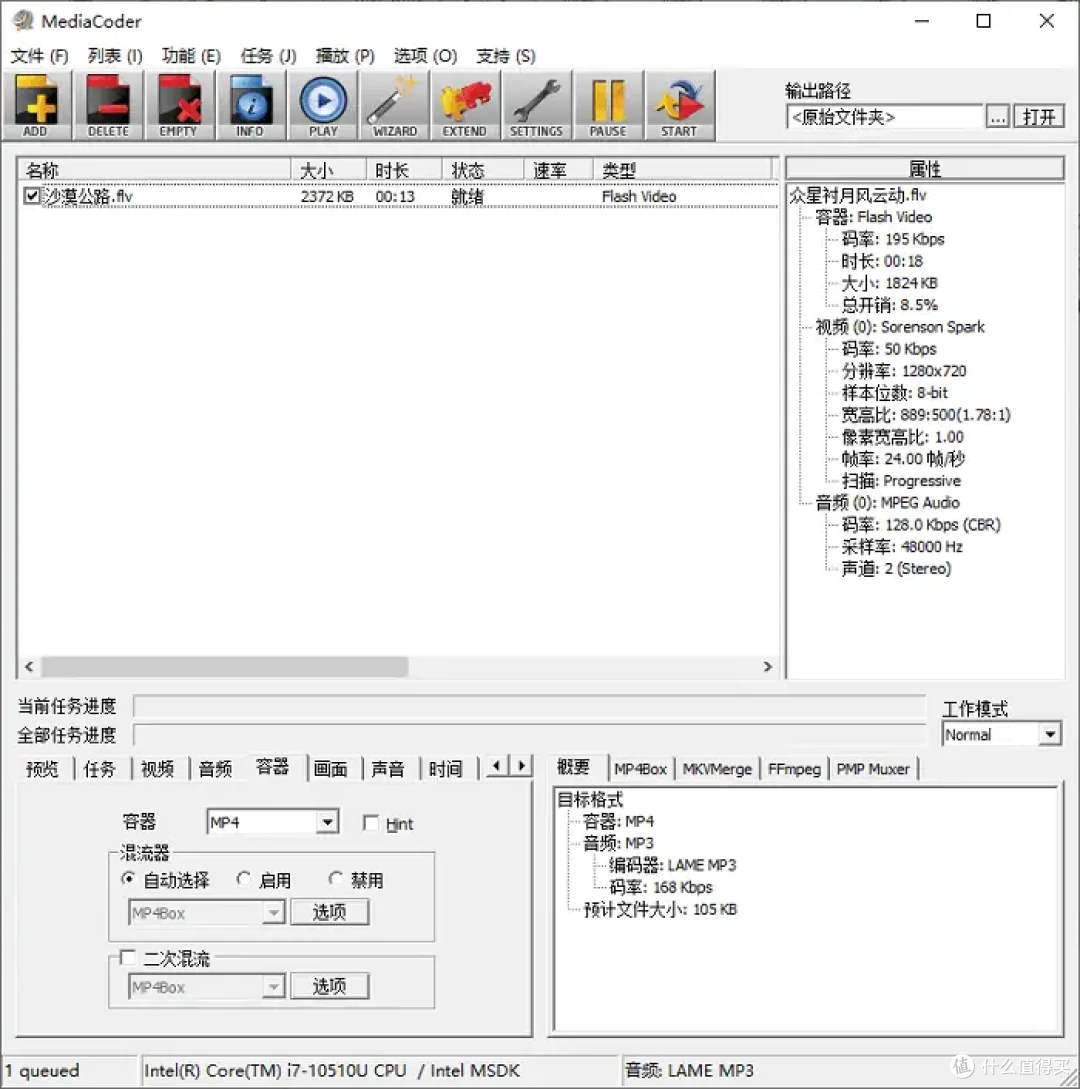Open the 文件 (F) menu
Image resolution: width=1080 pixels, height=1089 pixels.
tap(39, 56)
